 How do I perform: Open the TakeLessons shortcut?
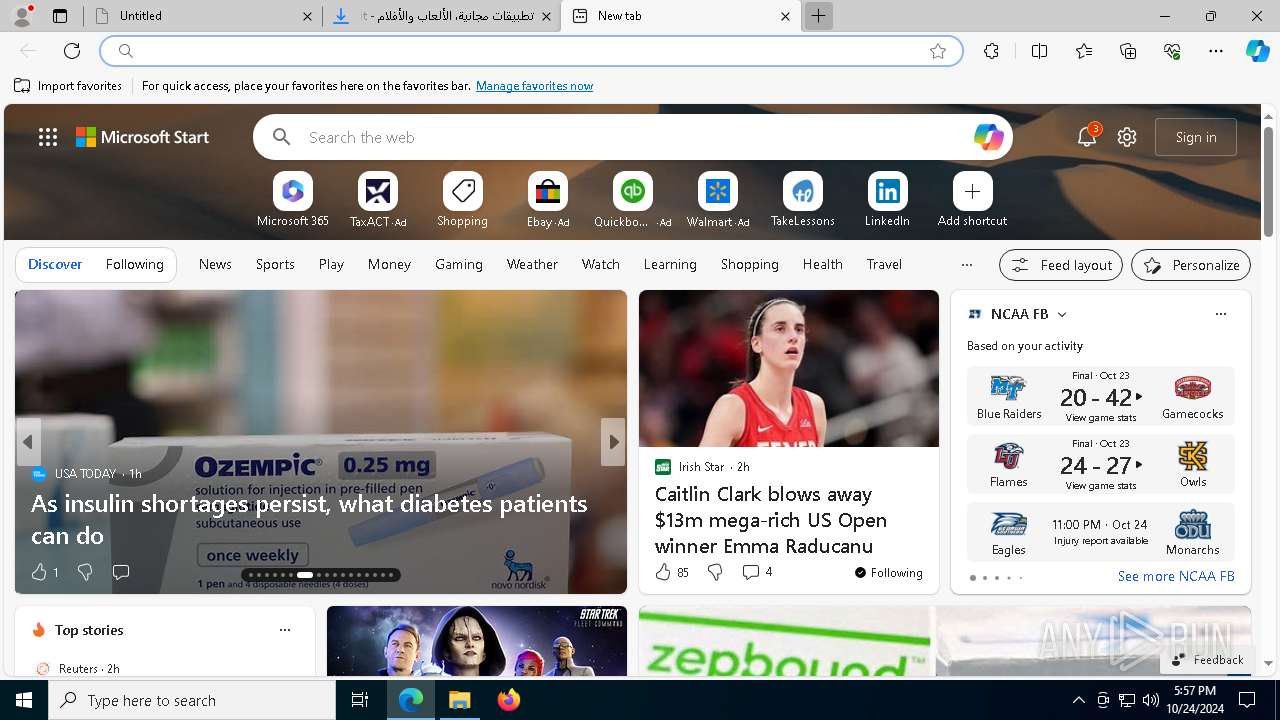click(803, 200)
